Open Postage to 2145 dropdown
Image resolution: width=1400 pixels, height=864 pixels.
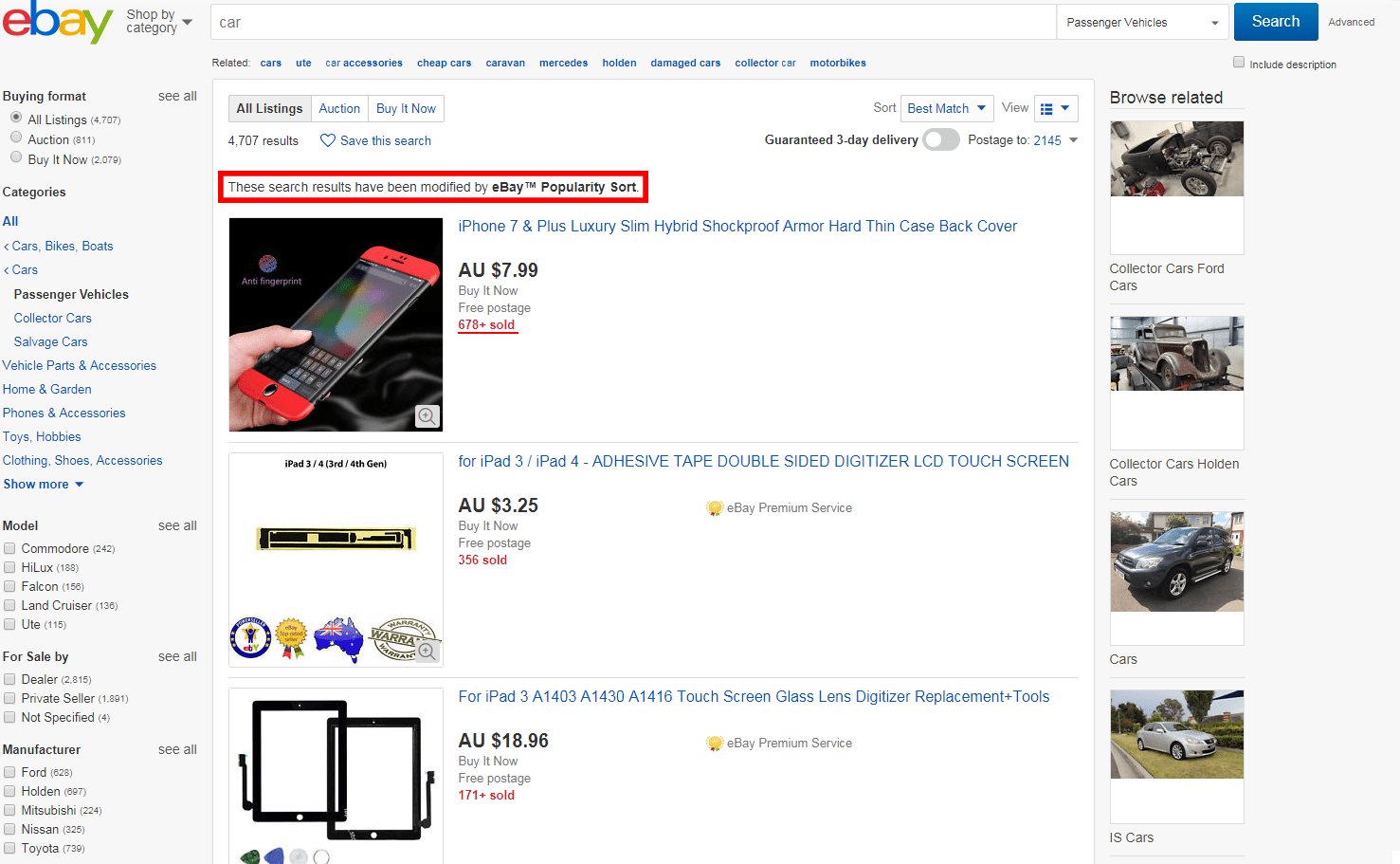click(1055, 140)
